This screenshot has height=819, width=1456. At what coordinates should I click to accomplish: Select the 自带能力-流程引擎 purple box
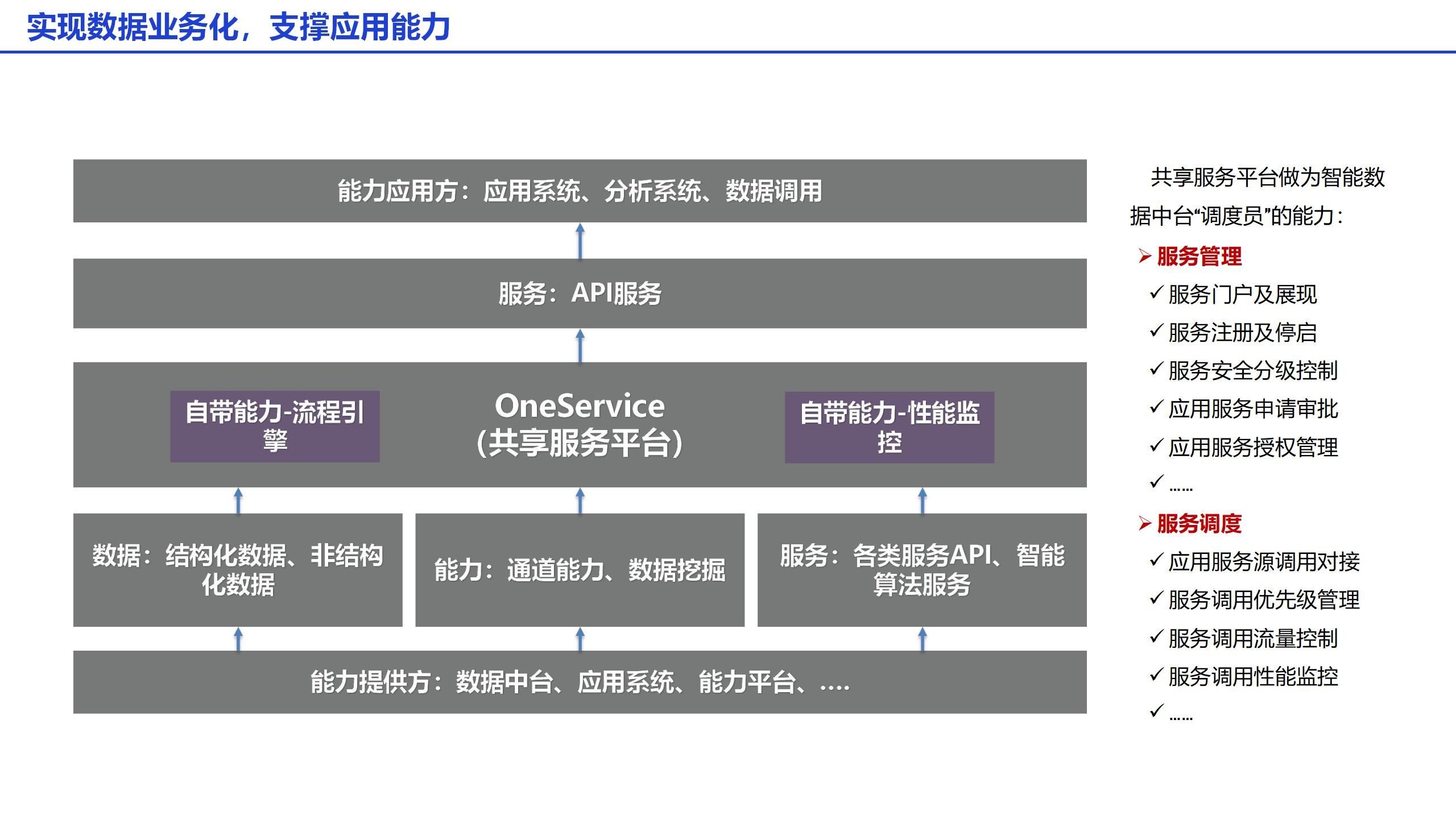click(275, 426)
